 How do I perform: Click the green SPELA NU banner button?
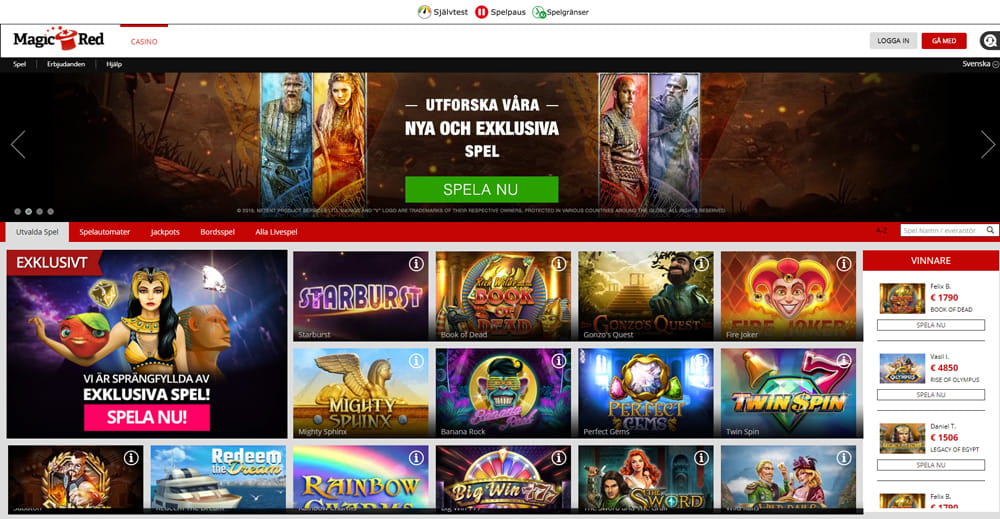[x=482, y=189]
